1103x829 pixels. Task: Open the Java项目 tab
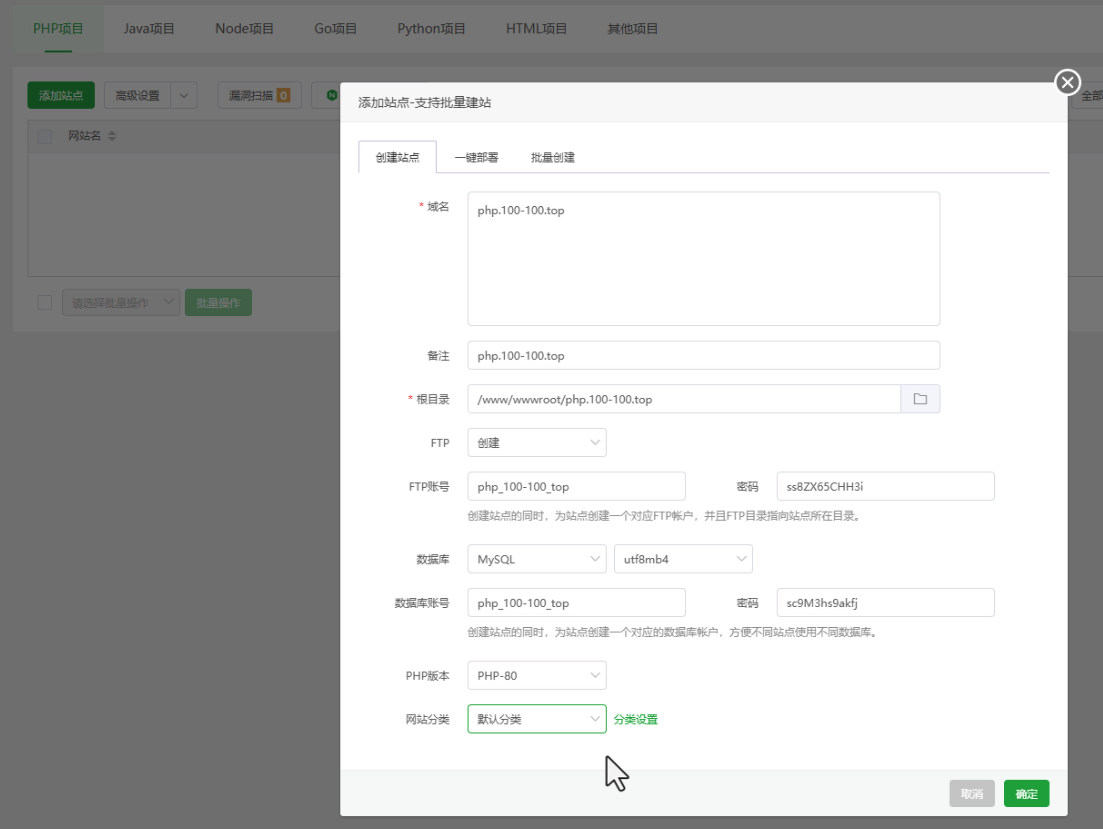click(x=148, y=29)
